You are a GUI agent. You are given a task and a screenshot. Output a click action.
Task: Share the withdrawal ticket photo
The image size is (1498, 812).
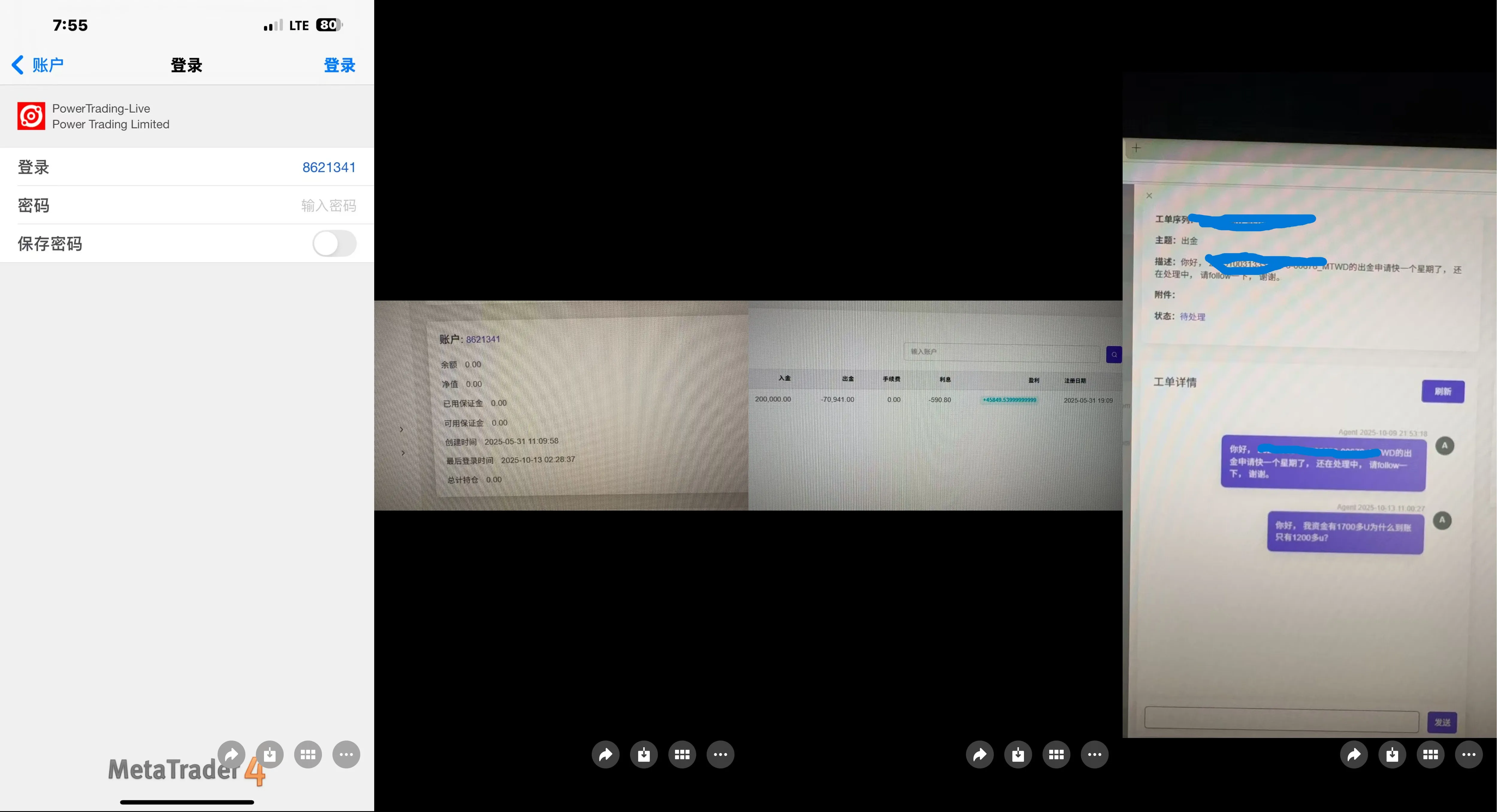[x=1354, y=754]
